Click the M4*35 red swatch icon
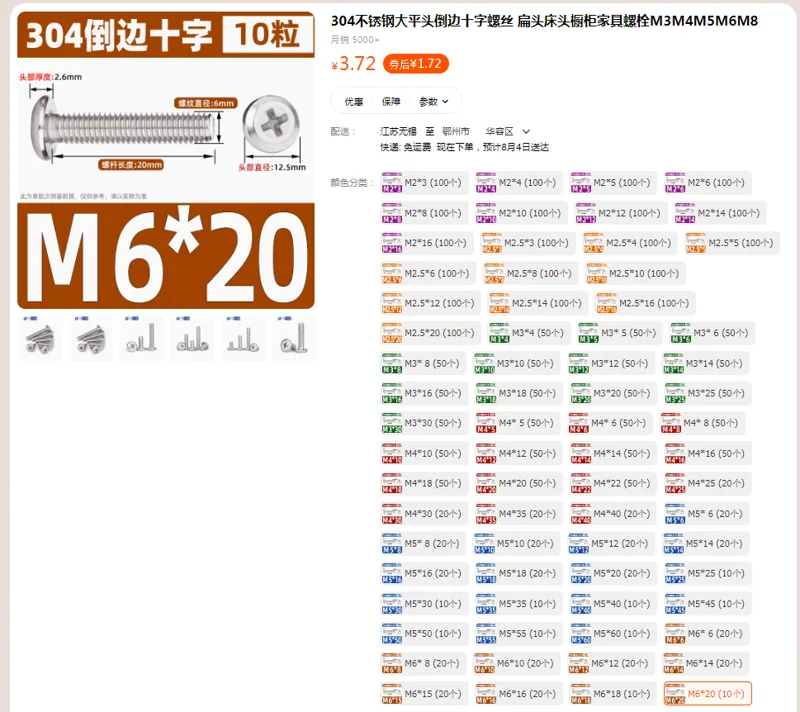This screenshot has width=800, height=712. pyautogui.click(x=486, y=514)
